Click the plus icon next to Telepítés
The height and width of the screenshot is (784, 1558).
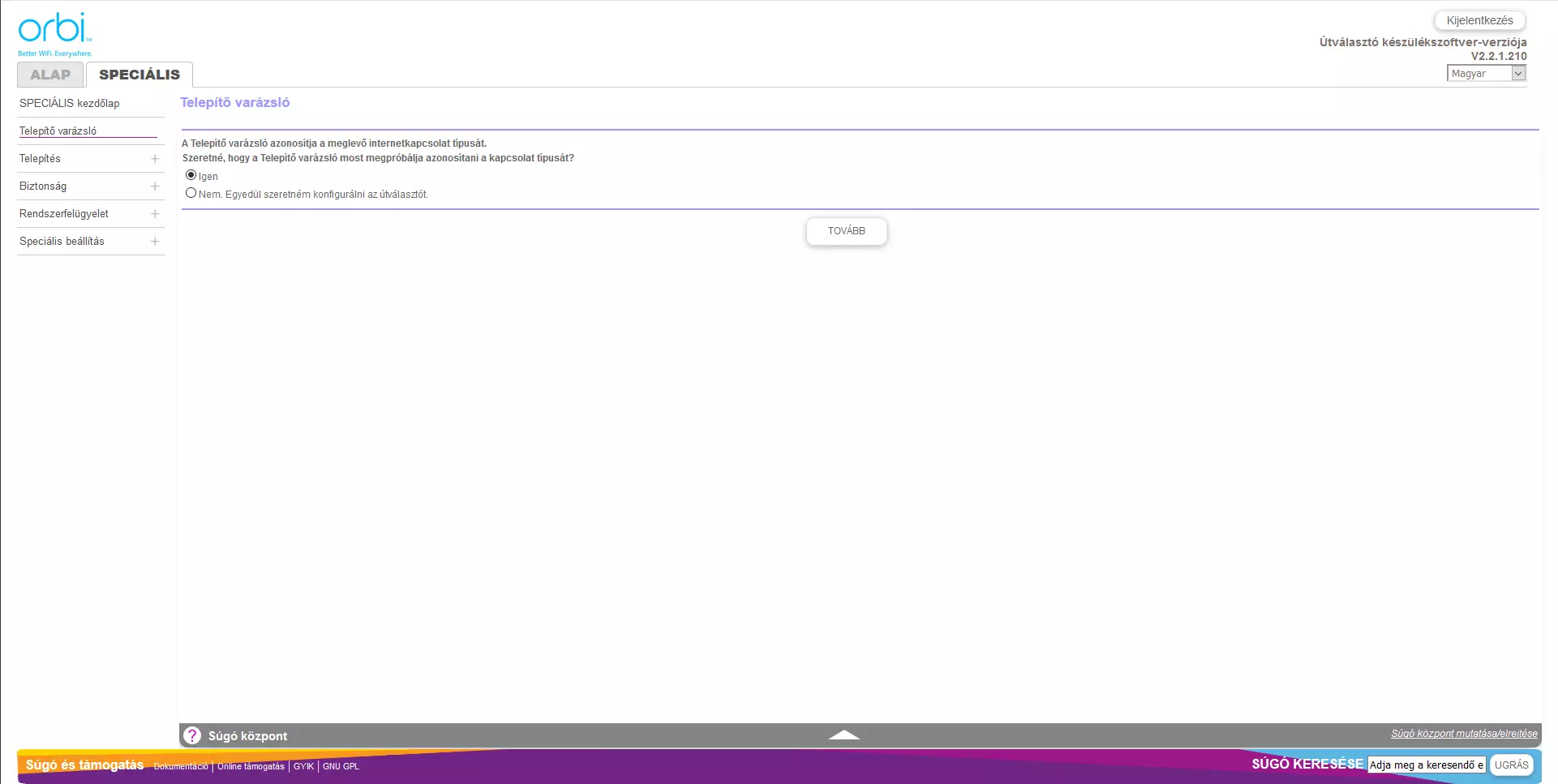(x=155, y=159)
